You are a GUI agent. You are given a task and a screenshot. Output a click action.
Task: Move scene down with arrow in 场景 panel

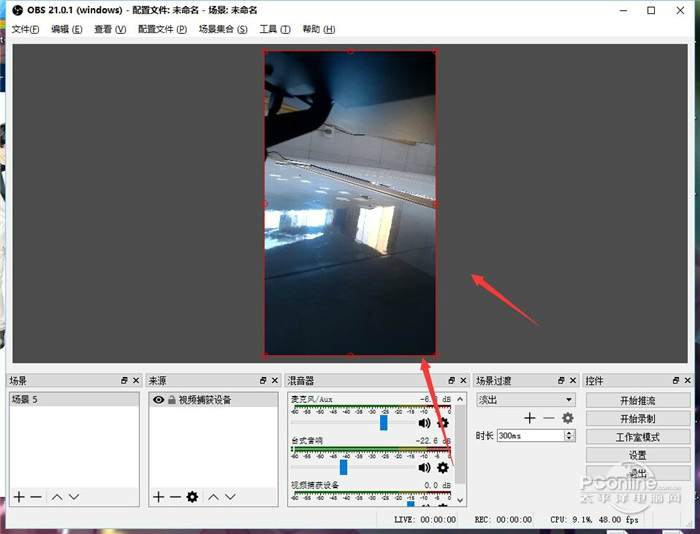(74, 496)
